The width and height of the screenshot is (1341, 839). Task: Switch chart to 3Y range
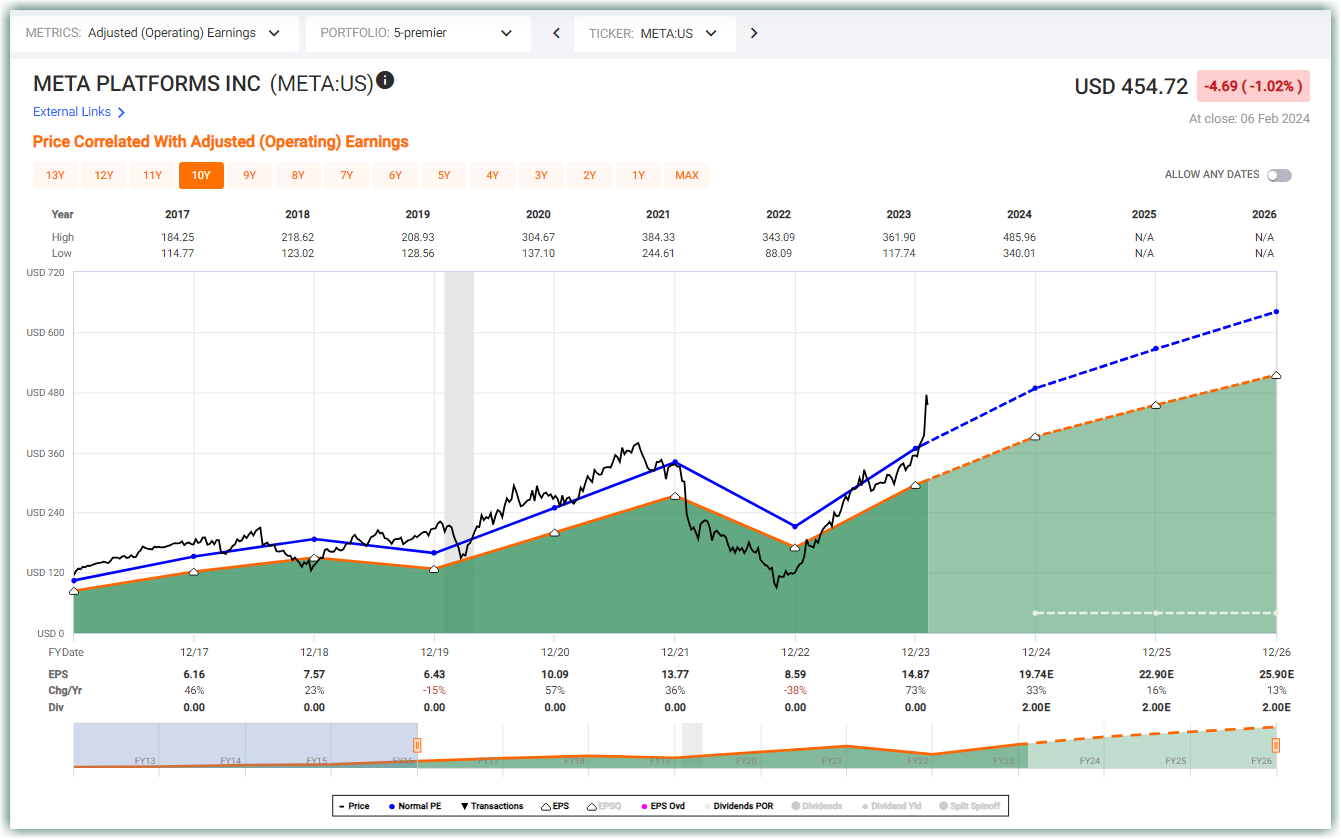tap(541, 176)
